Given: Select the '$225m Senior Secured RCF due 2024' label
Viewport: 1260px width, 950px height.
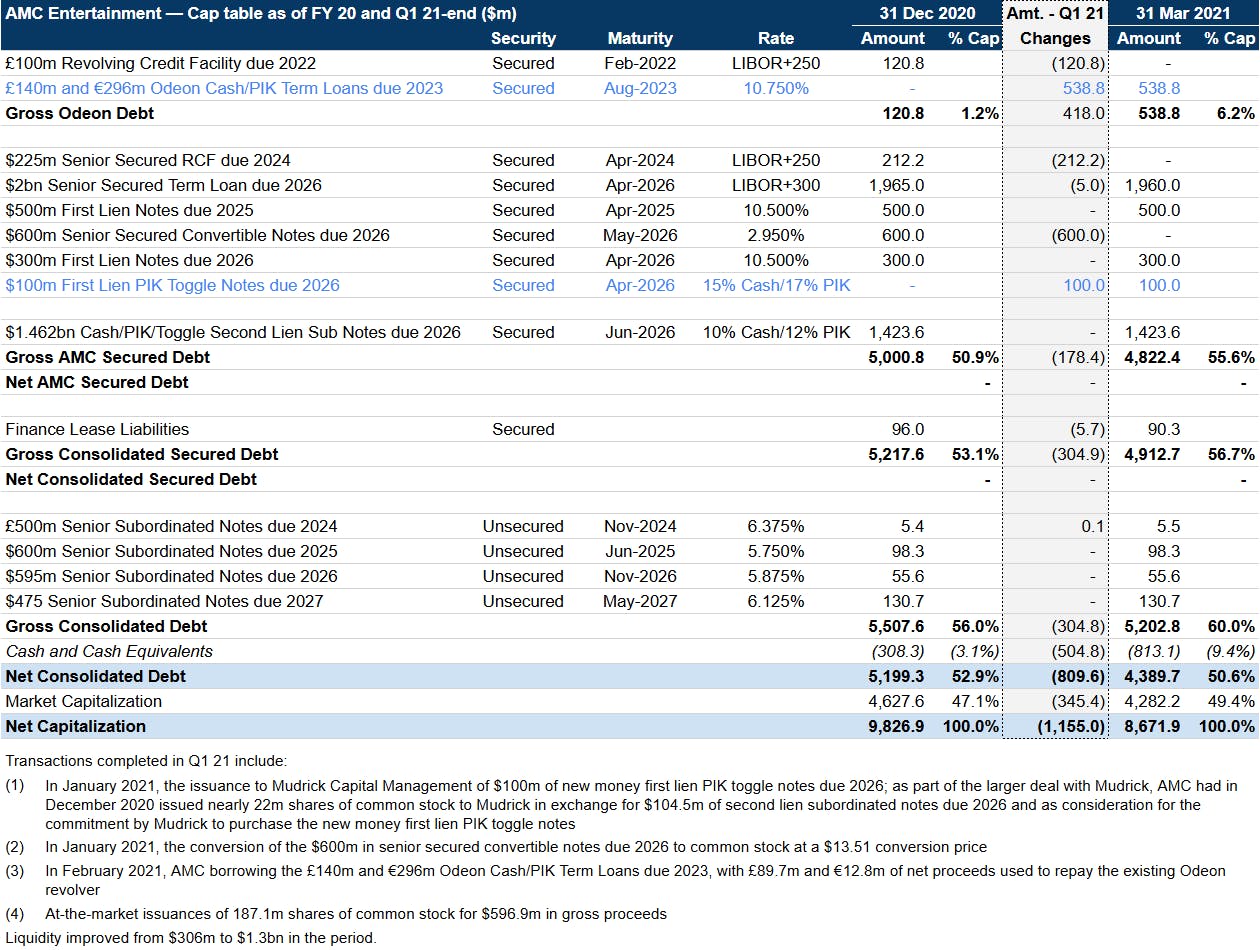Looking at the screenshot, I should point(148,160).
